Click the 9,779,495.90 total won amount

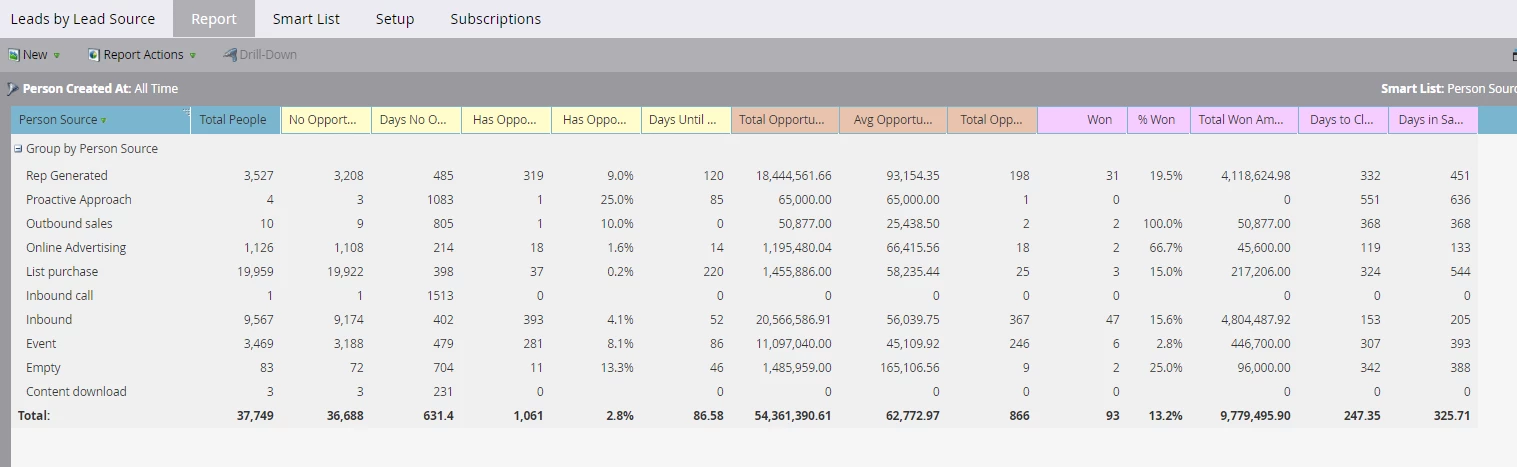coord(1255,416)
